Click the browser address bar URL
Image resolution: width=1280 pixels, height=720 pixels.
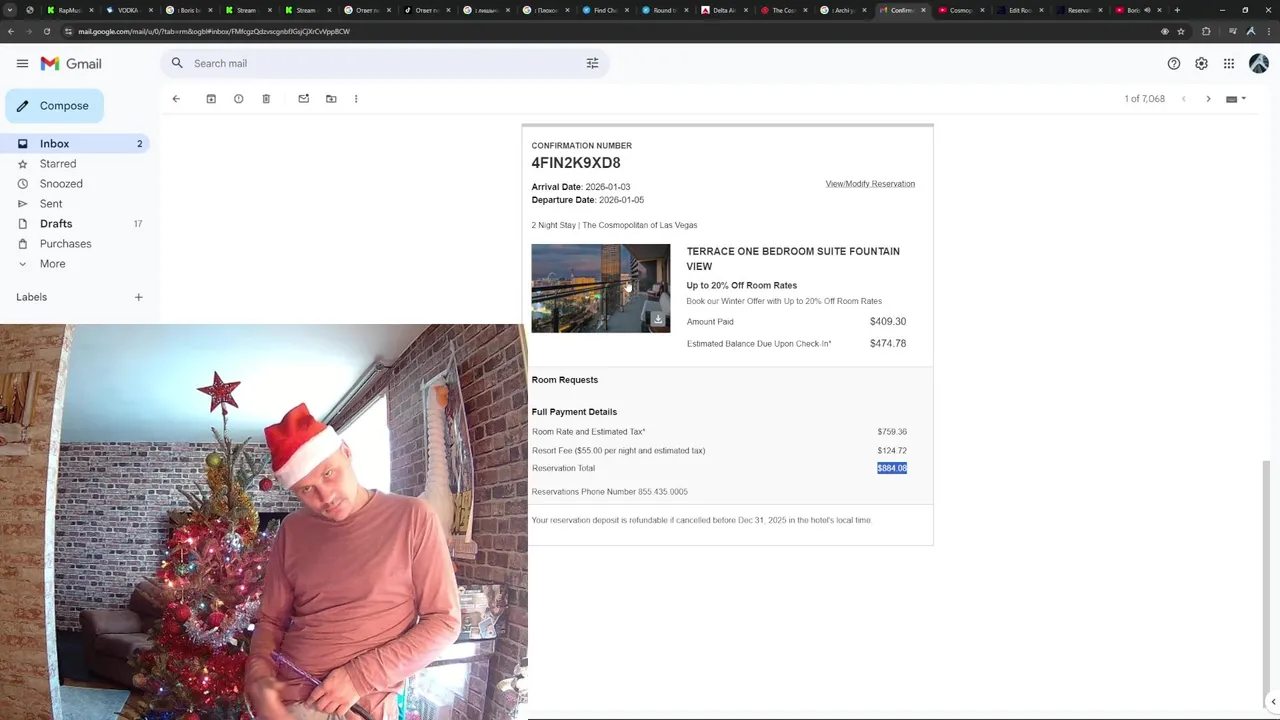click(214, 31)
